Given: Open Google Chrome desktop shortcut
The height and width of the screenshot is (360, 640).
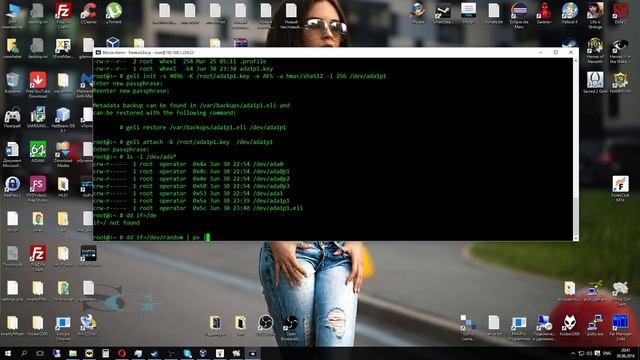Looking at the screenshot, I should [x=63, y=327].
